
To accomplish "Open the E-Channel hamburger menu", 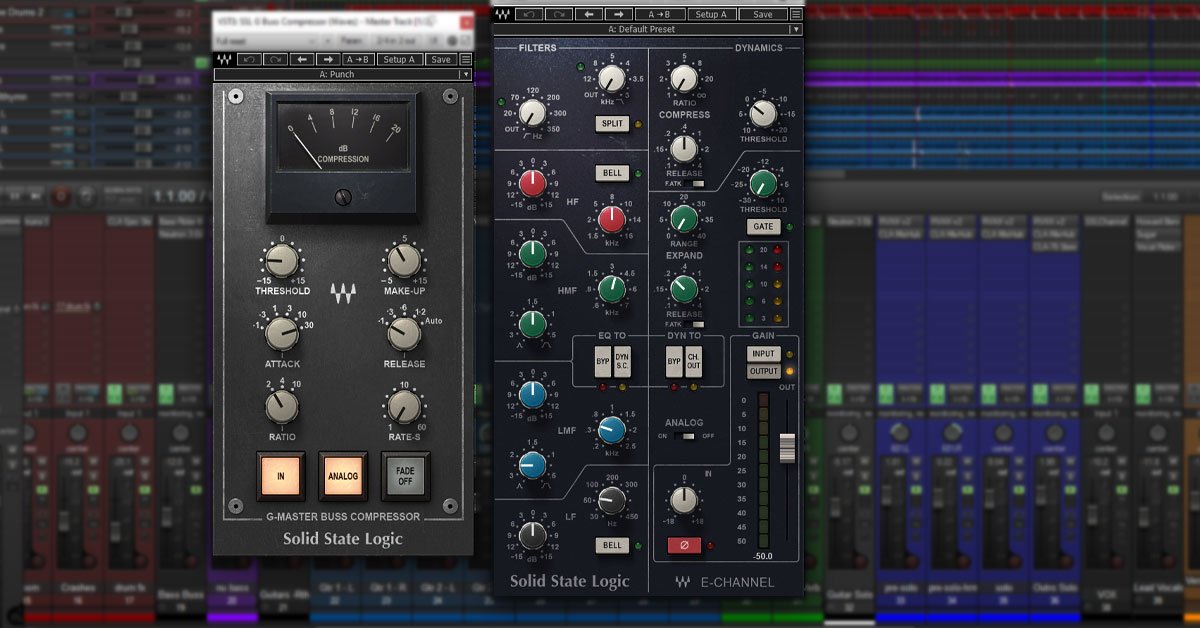I will coord(796,14).
